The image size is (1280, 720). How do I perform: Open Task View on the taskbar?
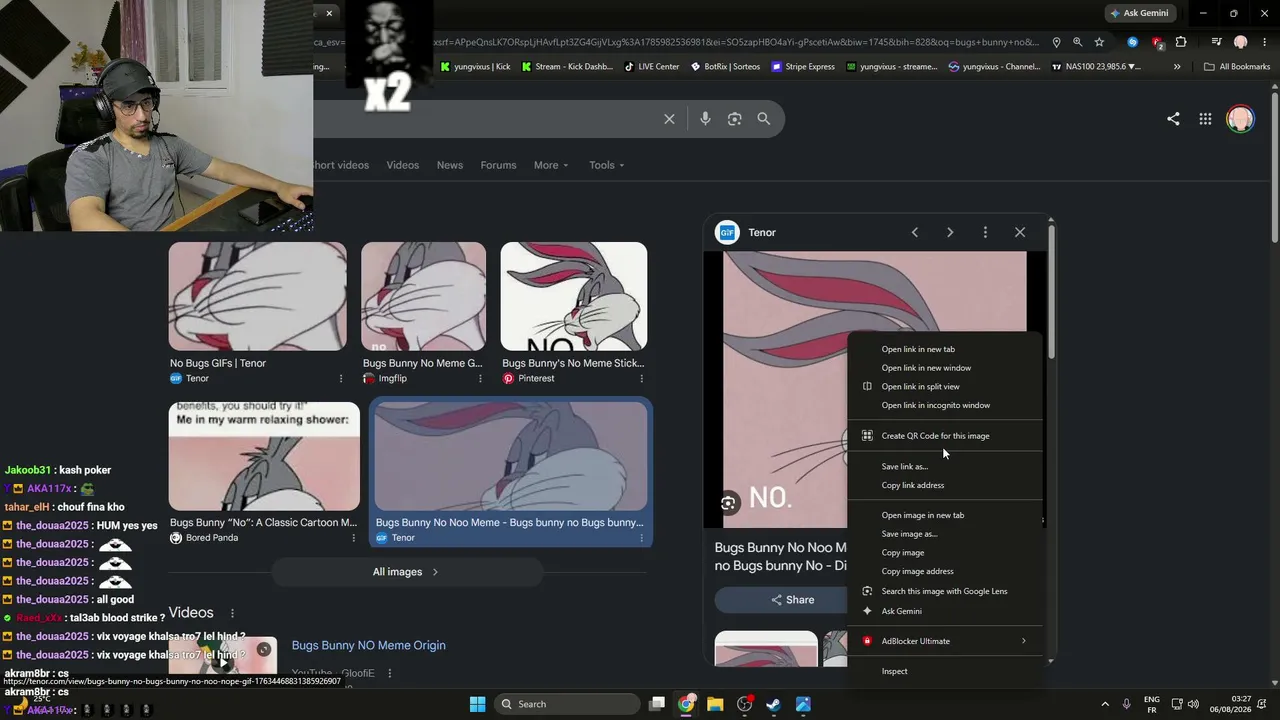657,704
